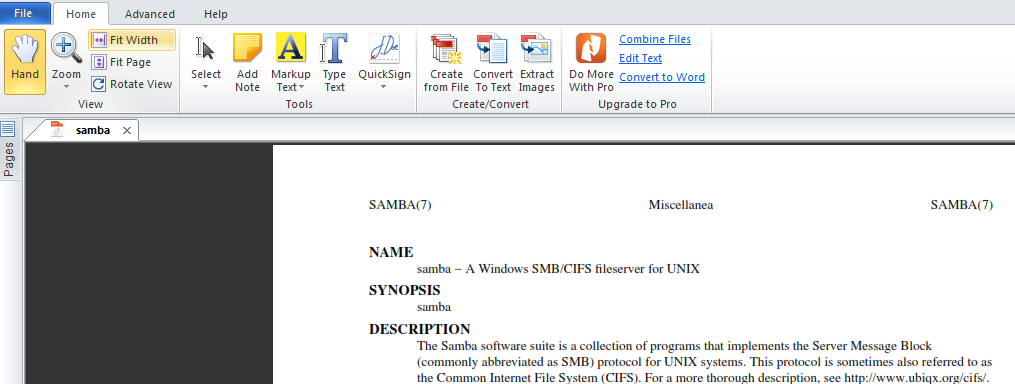This screenshot has height=384, width=1015.
Task: Click the Miscellanea header text
Action: pyautogui.click(x=681, y=205)
